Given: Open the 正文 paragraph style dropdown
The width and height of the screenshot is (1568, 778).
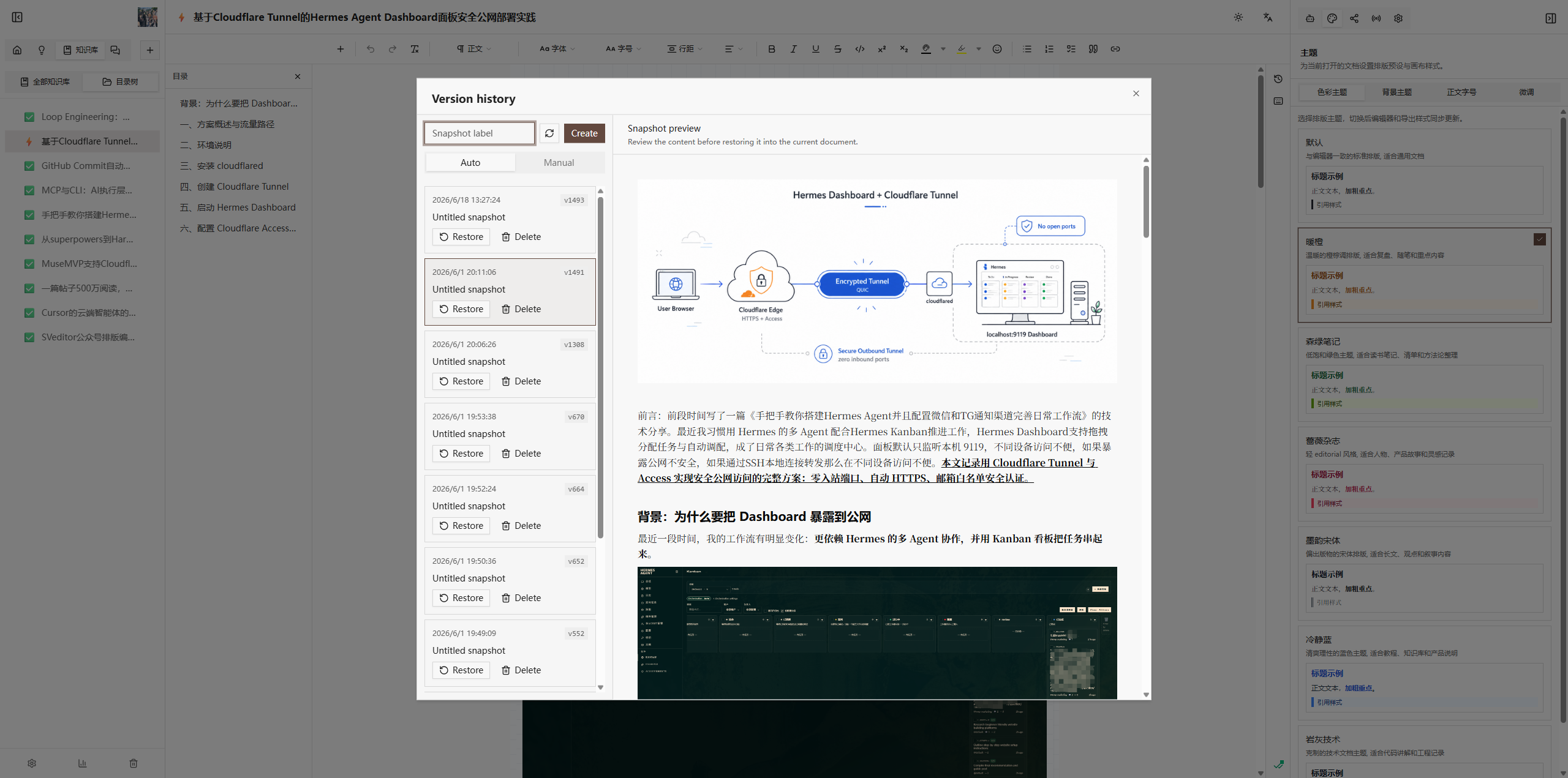Looking at the screenshot, I should coord(474,49).
